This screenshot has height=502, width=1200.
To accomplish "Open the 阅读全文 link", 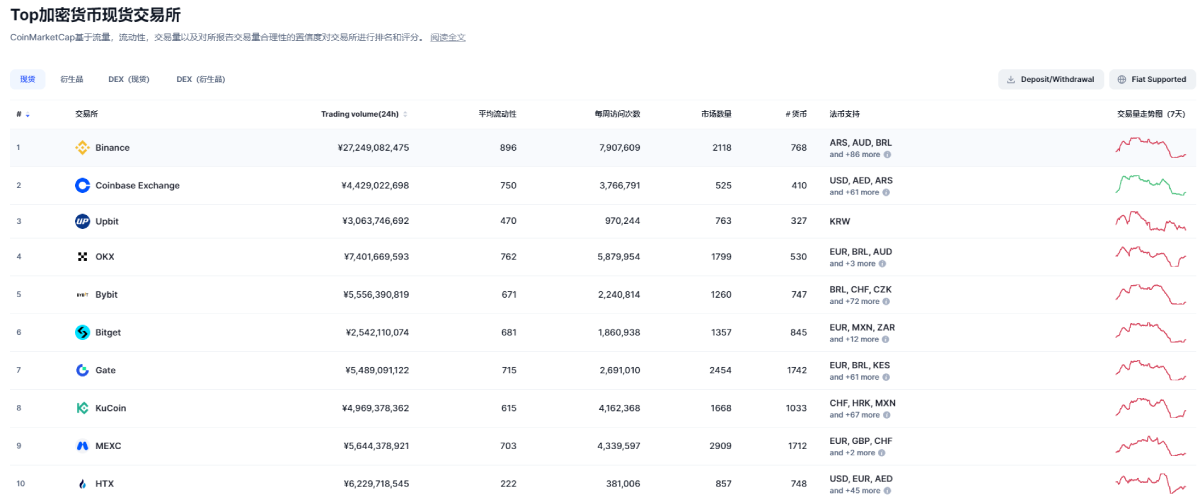I will [x=448, y=37].
